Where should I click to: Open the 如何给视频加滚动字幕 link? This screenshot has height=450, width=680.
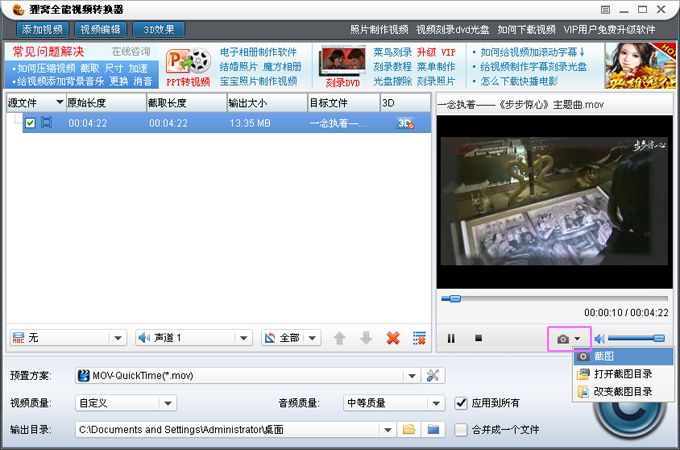point(532,52)
